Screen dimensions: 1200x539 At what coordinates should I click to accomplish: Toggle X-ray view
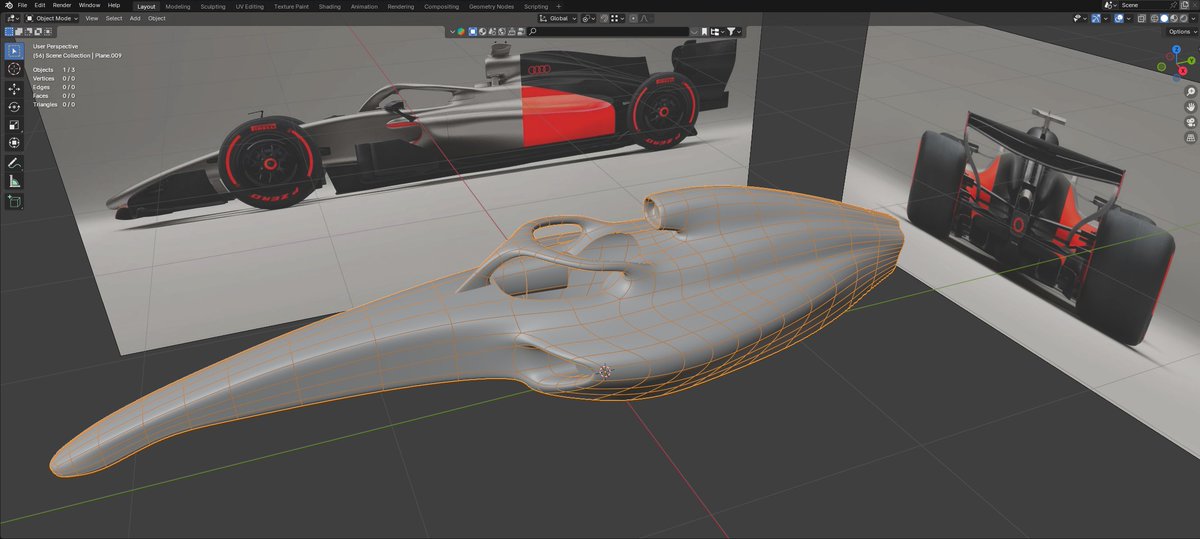[x=1142, y=18]
